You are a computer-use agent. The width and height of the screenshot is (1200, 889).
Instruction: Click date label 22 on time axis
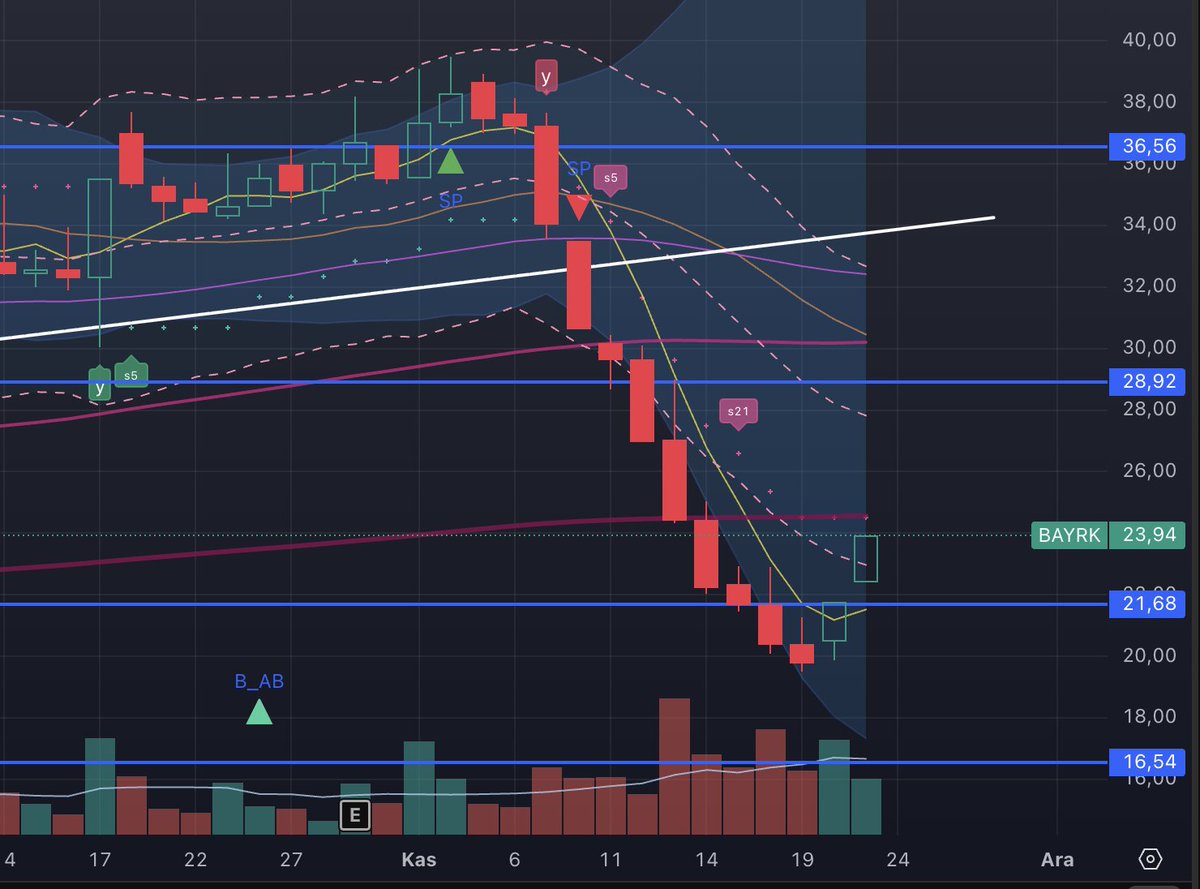(x=196, y=859)
